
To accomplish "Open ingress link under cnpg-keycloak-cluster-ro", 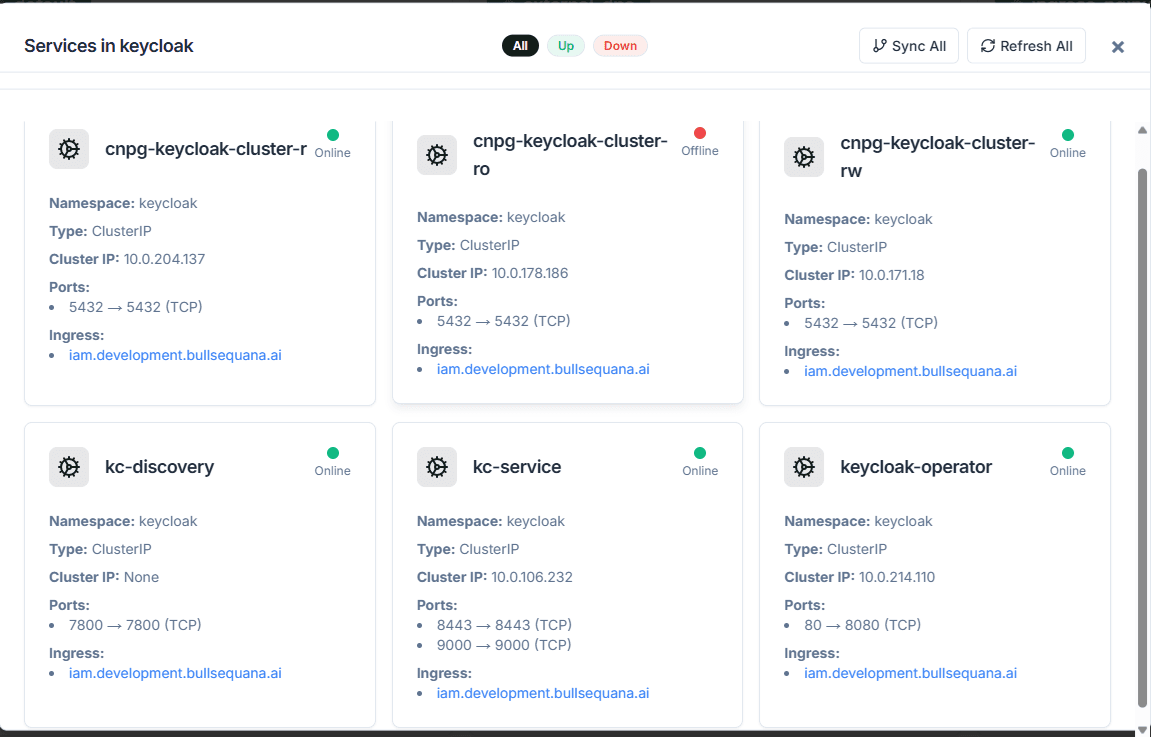I will click(543, 369).
